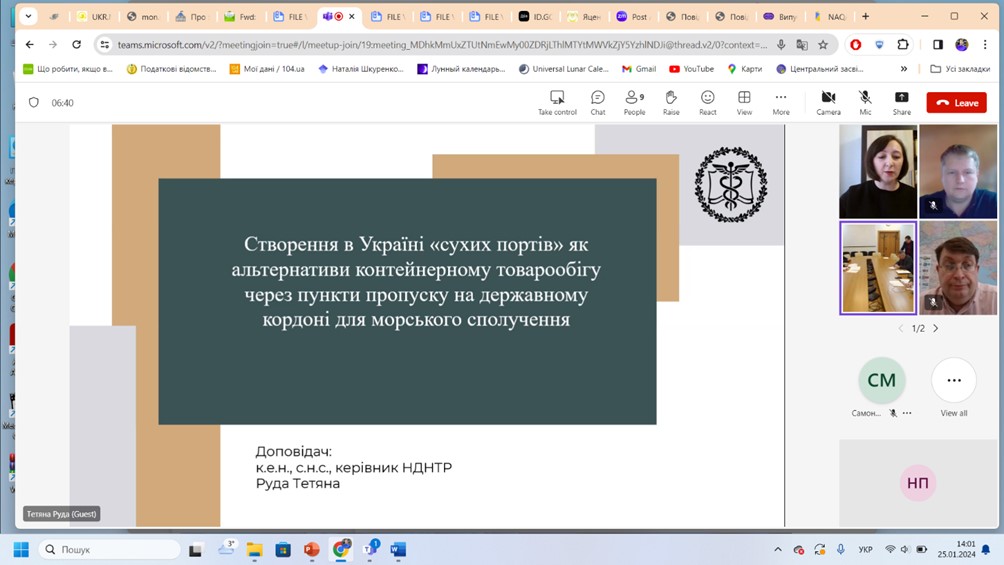This screenshot has width=1004, height=565.
Task: Click the microphone icon in address bar
Action: point(781,44)
